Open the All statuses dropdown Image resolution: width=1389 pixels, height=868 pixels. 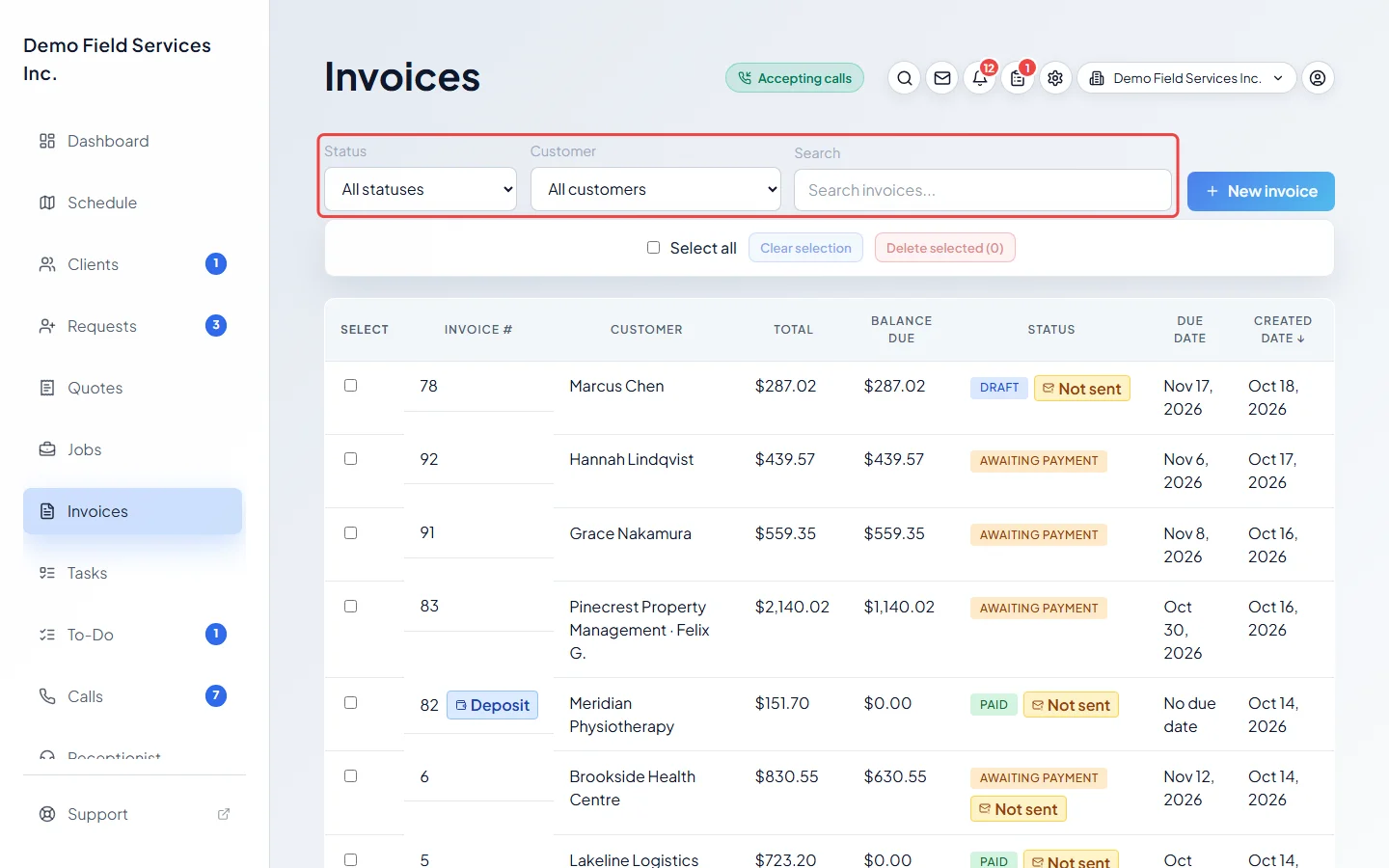coord(421,189)
